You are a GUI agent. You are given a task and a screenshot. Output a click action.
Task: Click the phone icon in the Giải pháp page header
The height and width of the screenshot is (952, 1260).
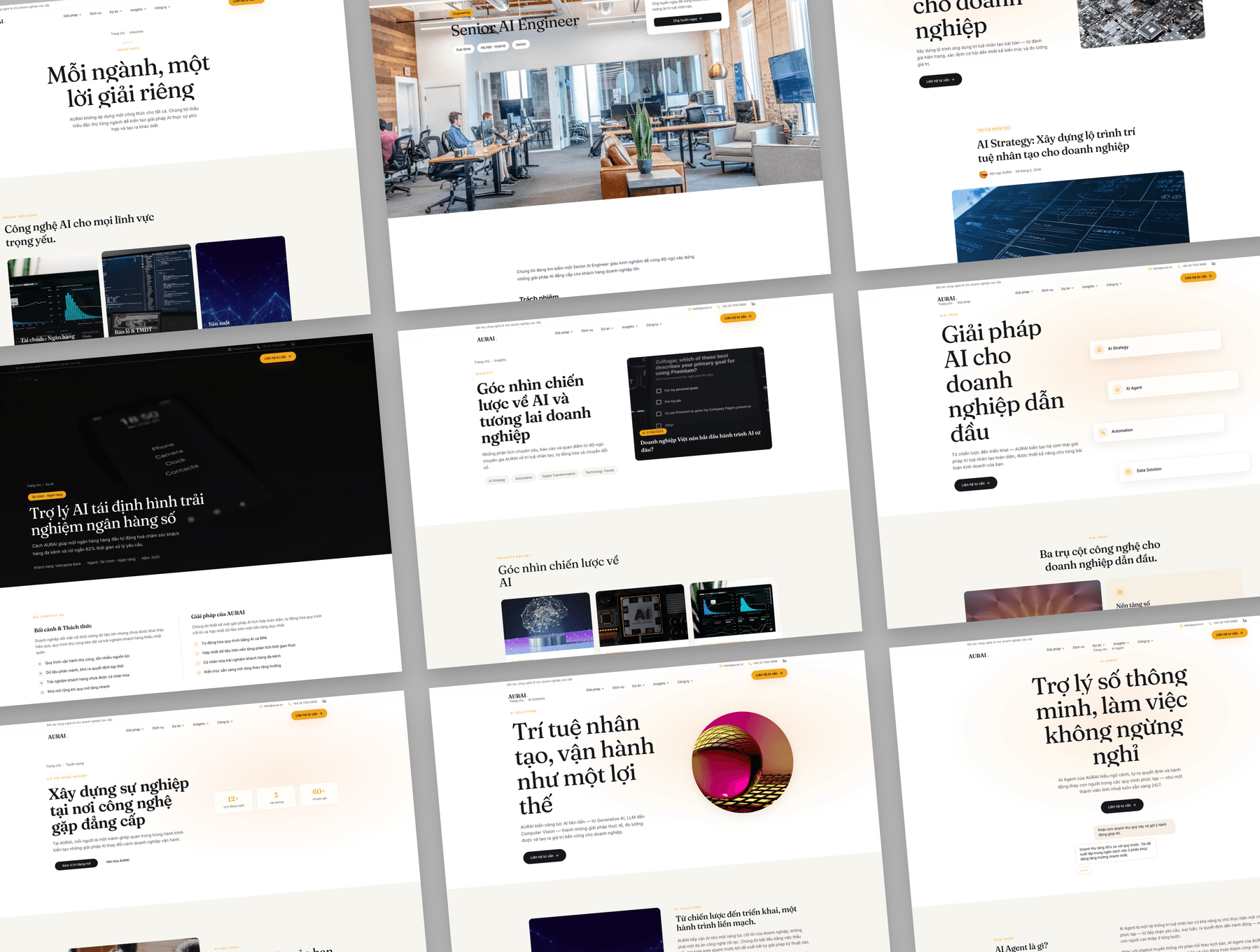click(x=1179, y=266)
